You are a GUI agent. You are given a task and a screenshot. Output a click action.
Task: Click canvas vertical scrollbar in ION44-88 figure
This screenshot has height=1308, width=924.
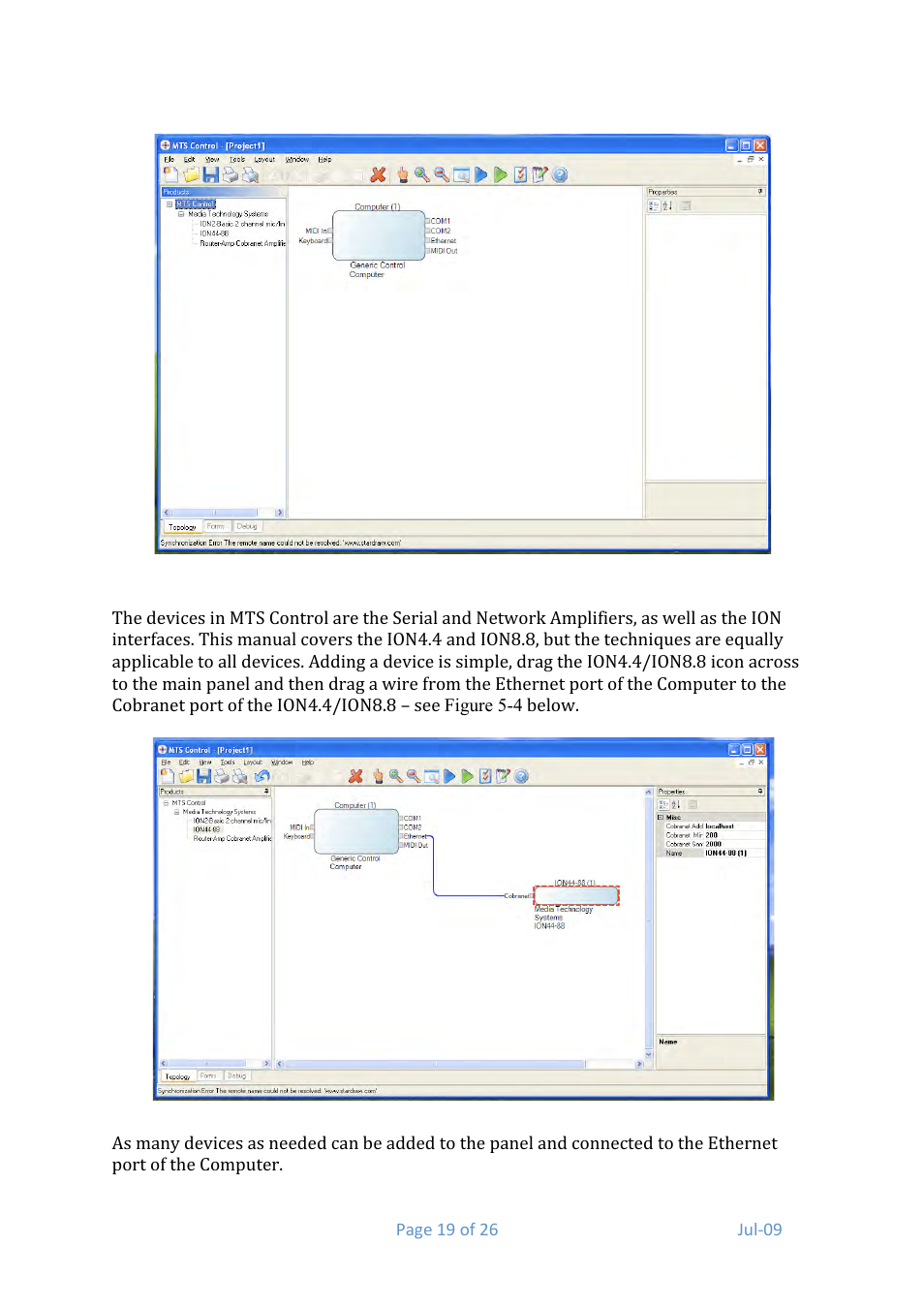click(x=649, y=922)
